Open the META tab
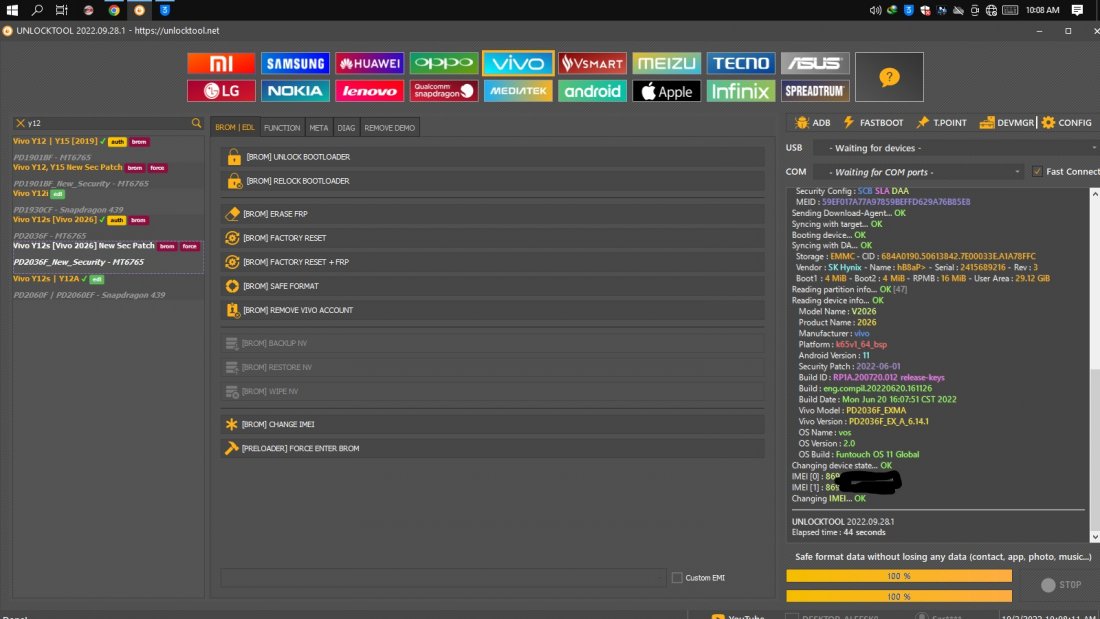The height and width of the screenshot is (619, 1100). pos(318,128)
